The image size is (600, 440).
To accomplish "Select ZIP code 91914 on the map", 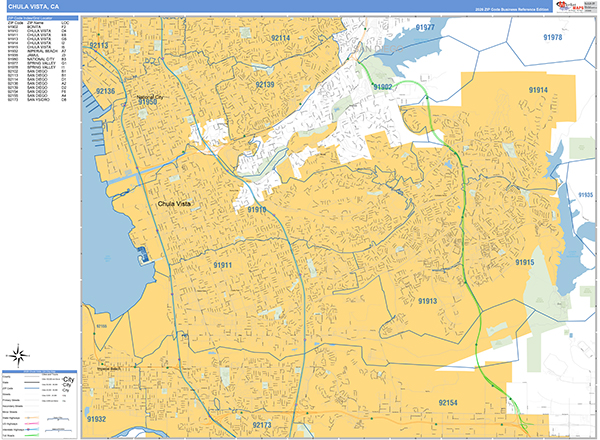I will pyautogui.click(x=538, y=90).
